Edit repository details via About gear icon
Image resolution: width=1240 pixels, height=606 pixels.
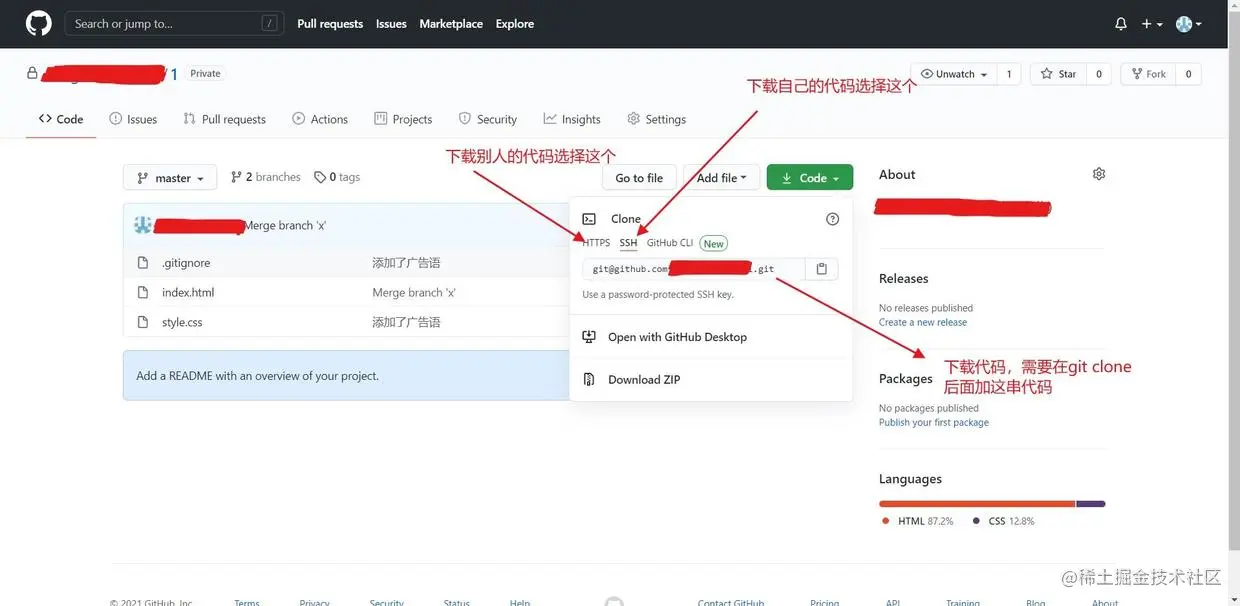pyautogui.click(x=1099, y=174)
